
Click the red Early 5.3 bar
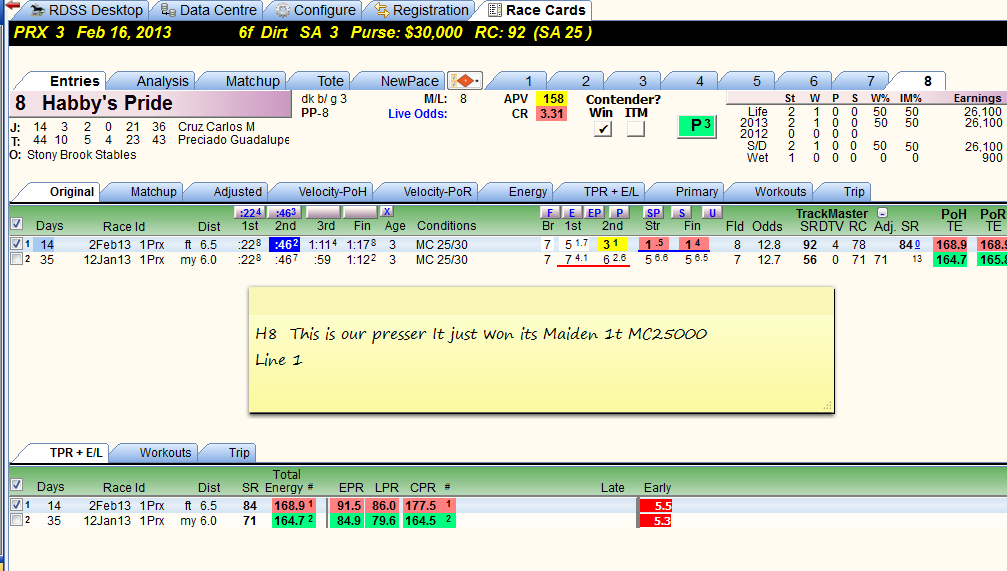click(654, 520)
